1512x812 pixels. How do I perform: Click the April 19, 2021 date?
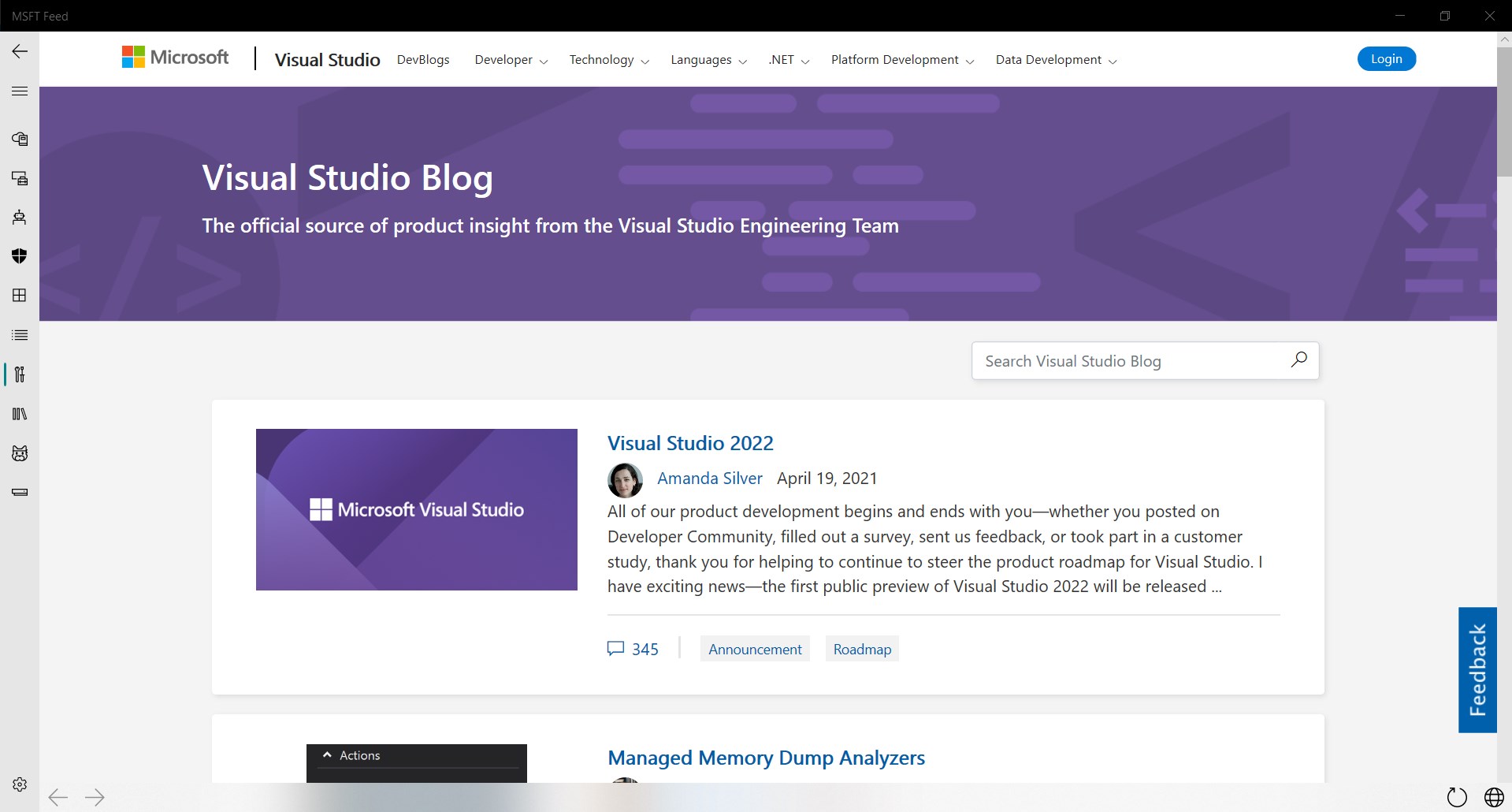(x=827, y=479)
